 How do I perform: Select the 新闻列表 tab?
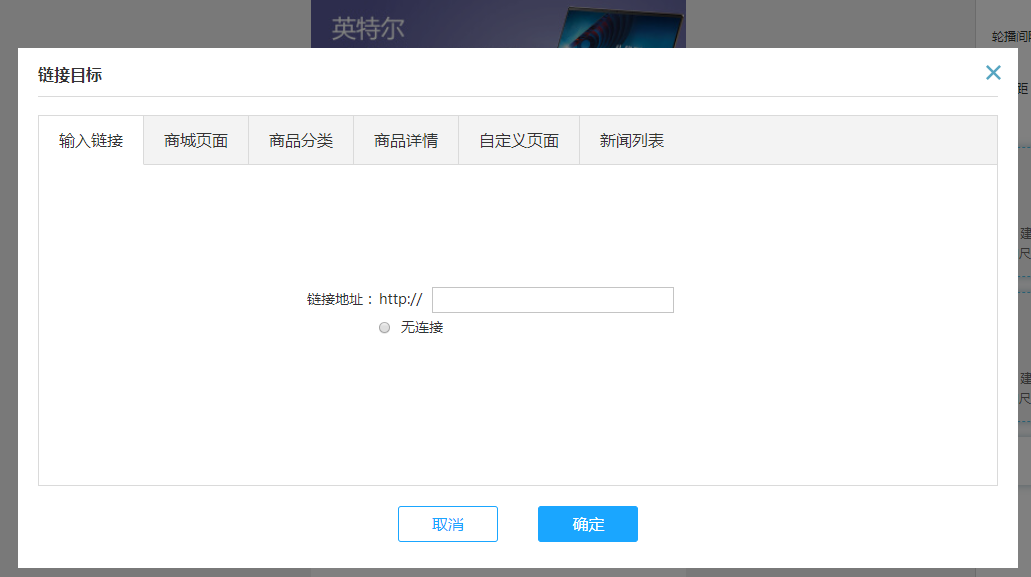click(x=632, y=141)
